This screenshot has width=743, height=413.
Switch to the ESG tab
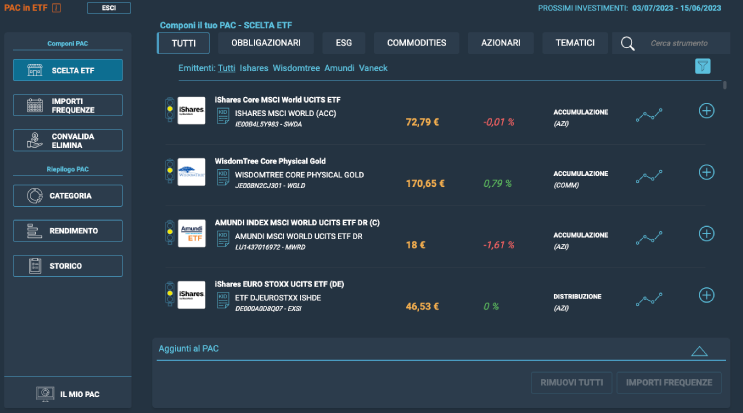(x=344, y=43)
